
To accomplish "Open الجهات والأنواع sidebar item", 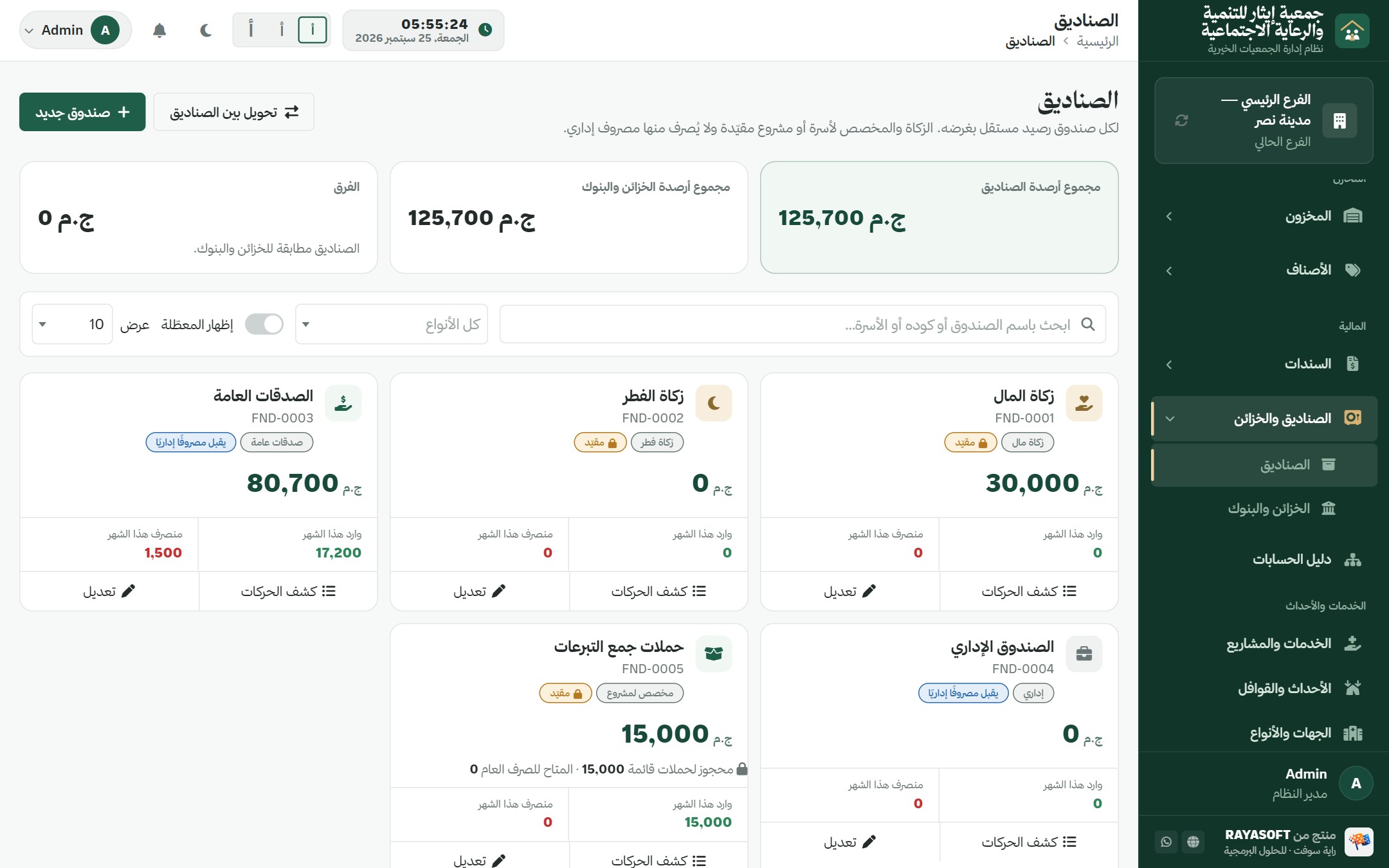I will tap(1264, 733).
